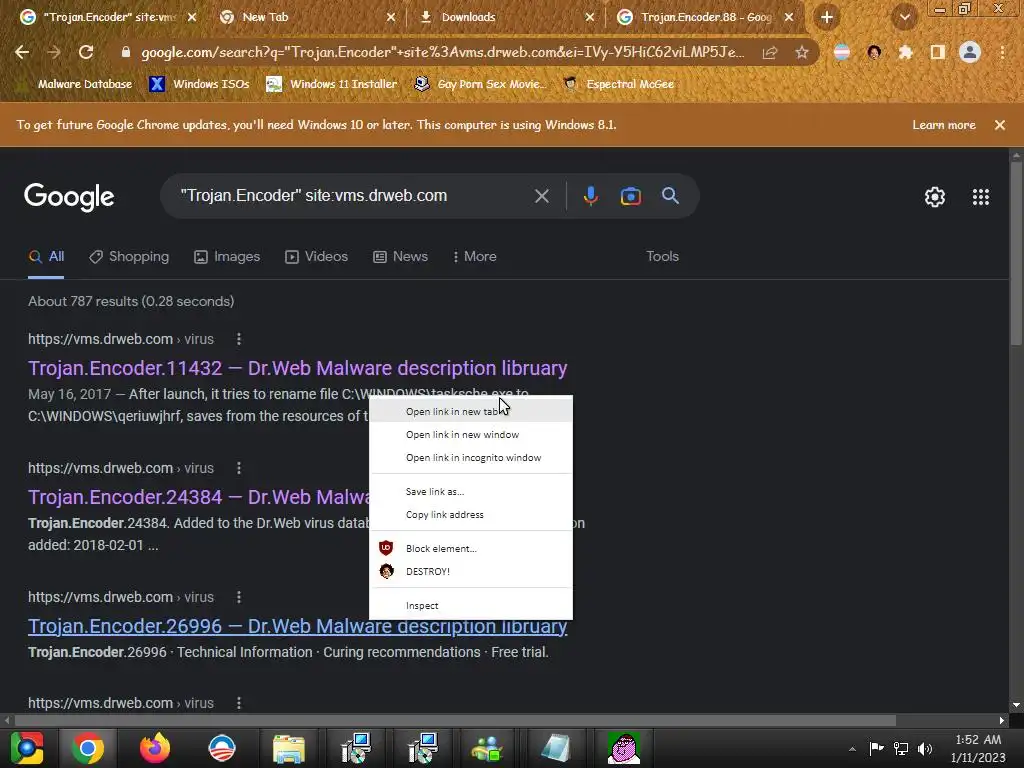This screenshot has height=768, width=1024.
Task: Click the face extension icon in toolbar
Action: (874, 52)
